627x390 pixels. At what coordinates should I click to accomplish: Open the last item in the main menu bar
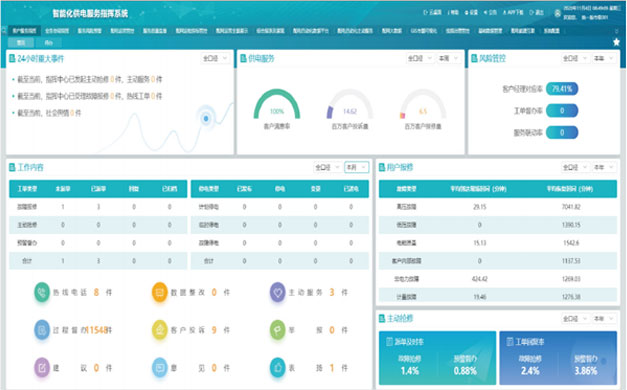tap(551, 31)
